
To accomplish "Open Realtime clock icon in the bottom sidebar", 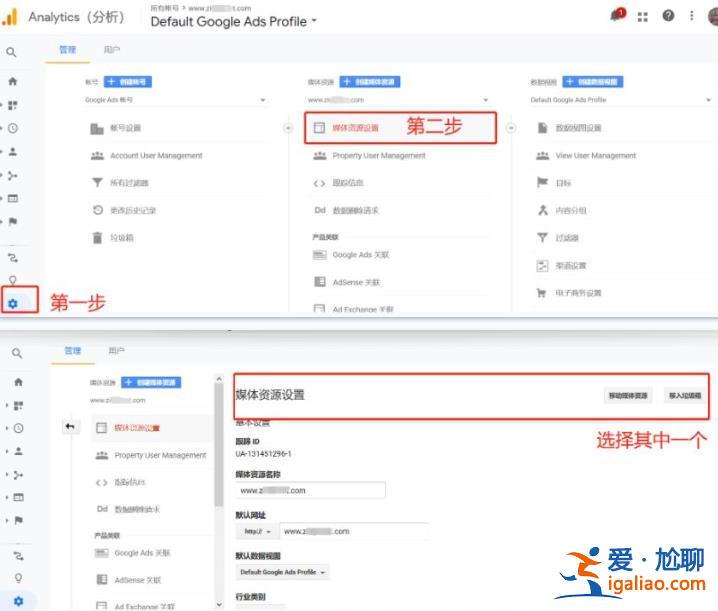I will pos(18,428).
